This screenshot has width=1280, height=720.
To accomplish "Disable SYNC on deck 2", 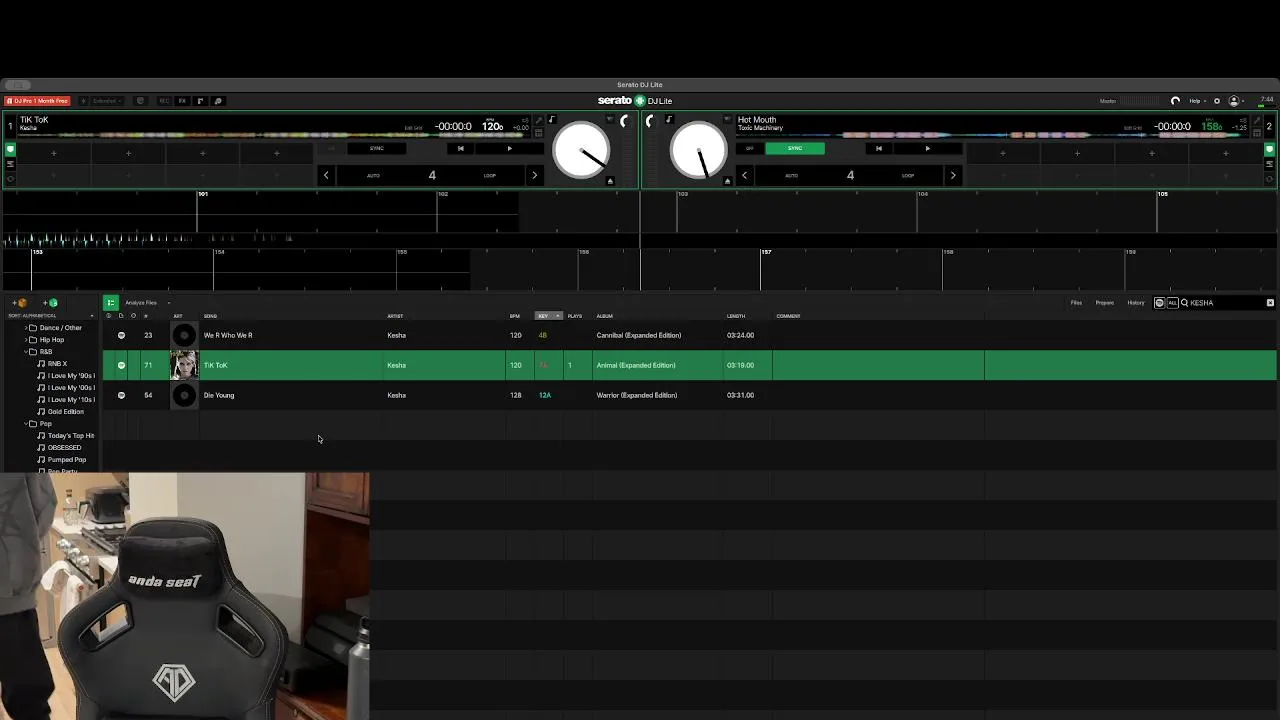I will pos(795,148).
